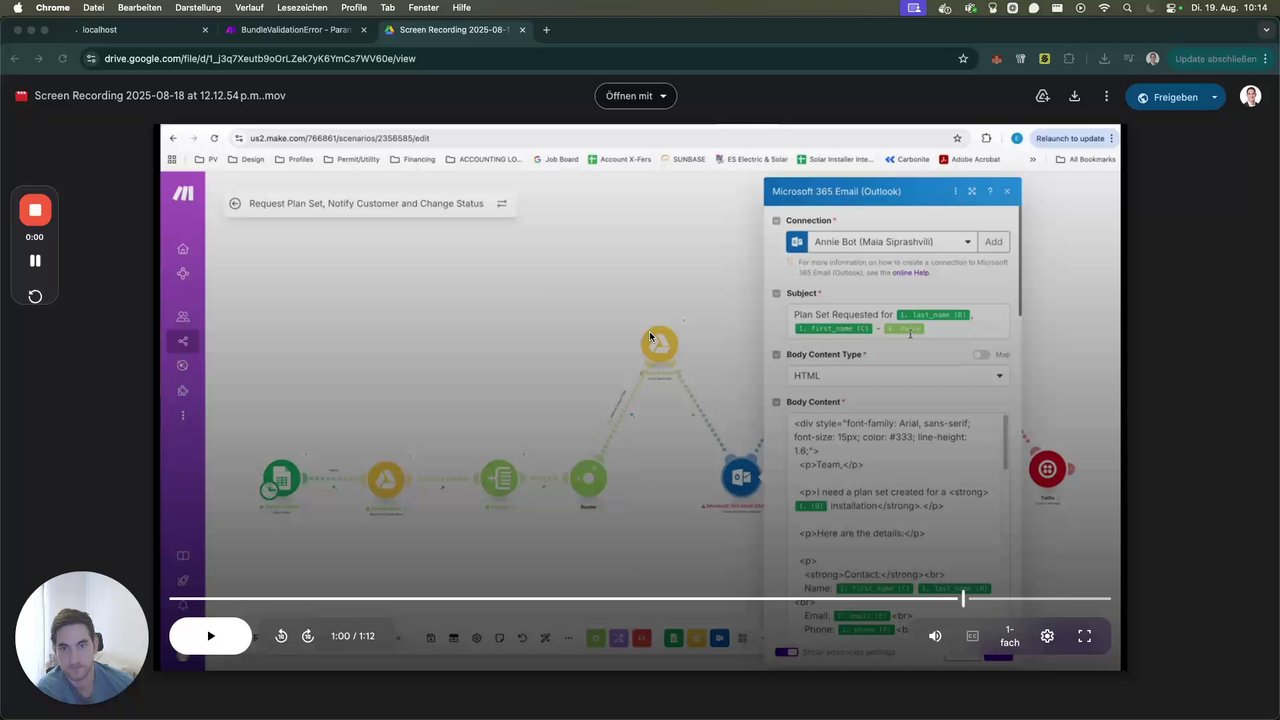Image resolution: width=1280 pixels, height=720 pixels.
Task: Open the Apple menu
Action: coord(17,7)
